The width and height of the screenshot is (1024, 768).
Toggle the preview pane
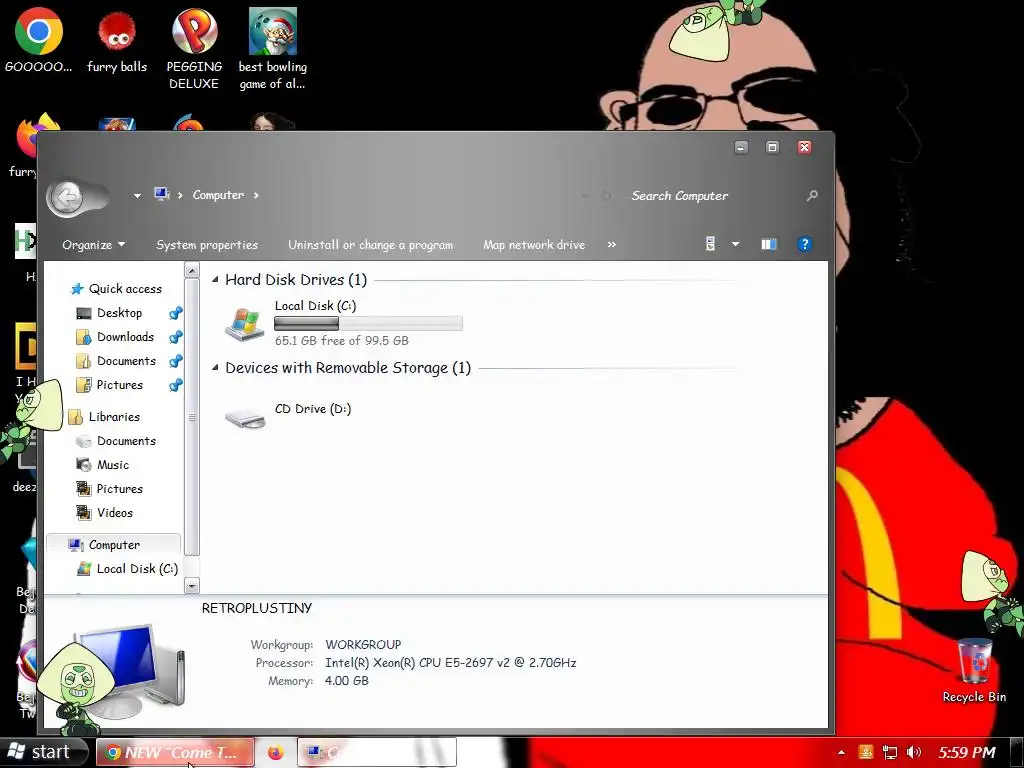tap(769, 244)
